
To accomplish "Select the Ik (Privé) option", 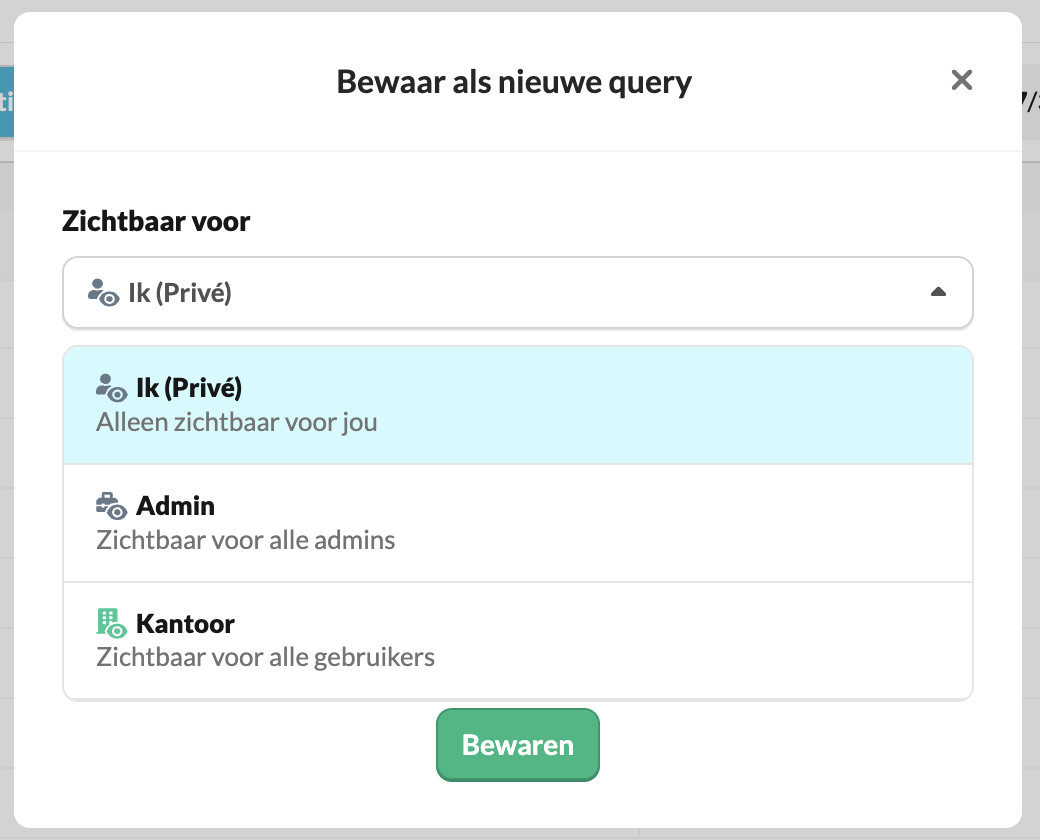I will coord(517,405).
